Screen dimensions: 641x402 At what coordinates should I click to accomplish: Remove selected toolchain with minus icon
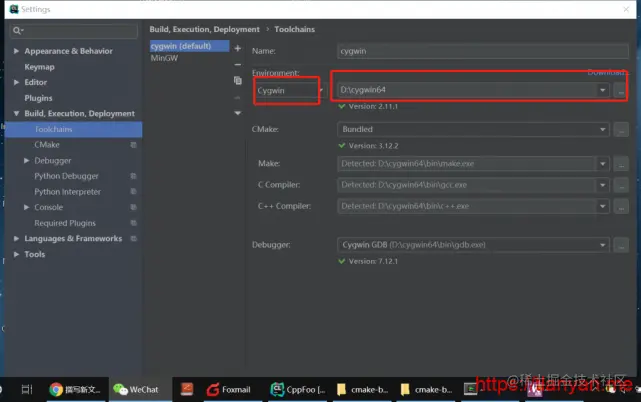(238, 65)
